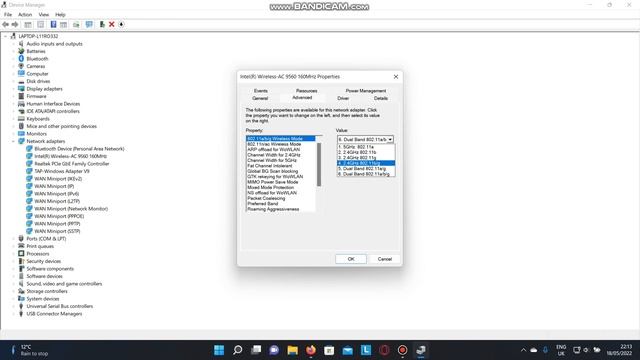640x360 pixels.
Task: Select Realtek PCIe GbE Family Controller
Action: coord(71,164)
